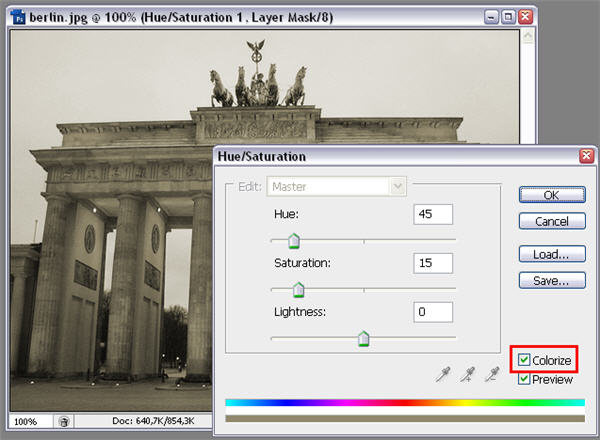
Task: Click the Hue value input field
Action: 432,215
